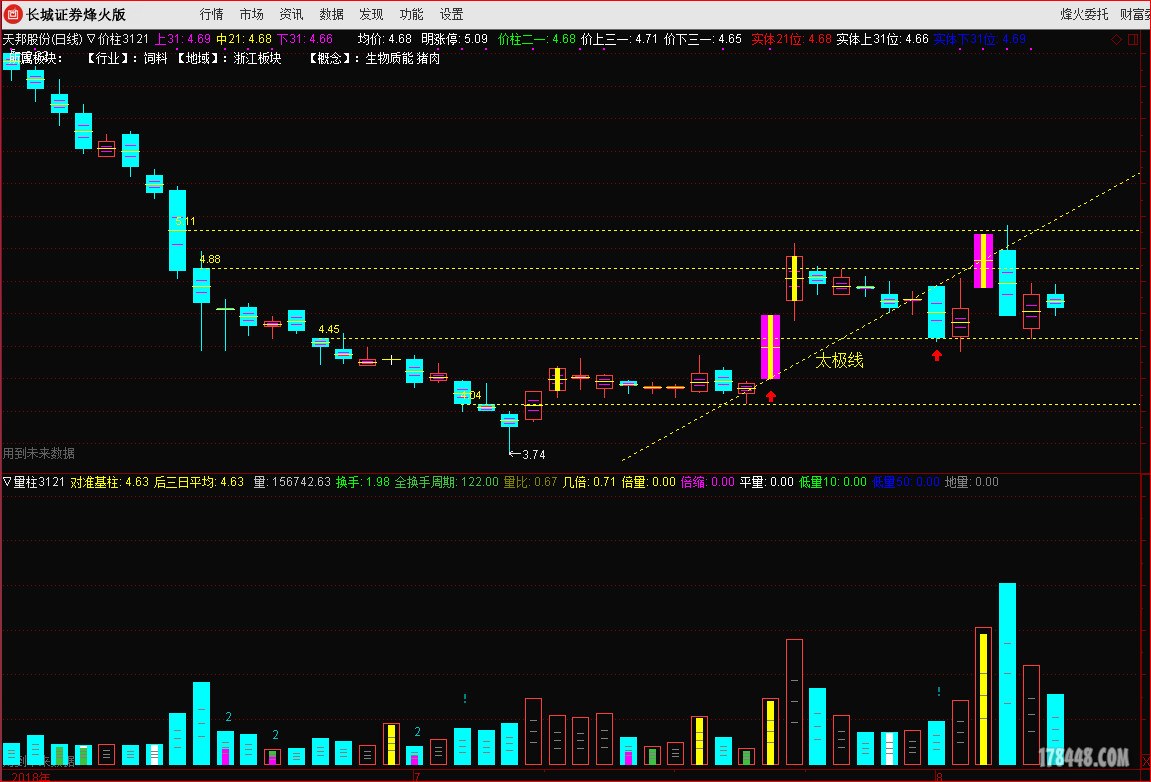
Task: Click the red up arrow below the first magenta candle
Action: [x=770, y=397]
